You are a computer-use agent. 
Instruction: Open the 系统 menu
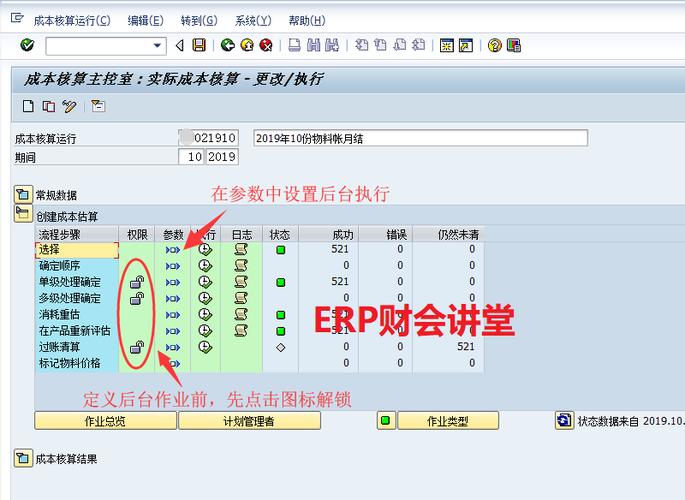253,21
